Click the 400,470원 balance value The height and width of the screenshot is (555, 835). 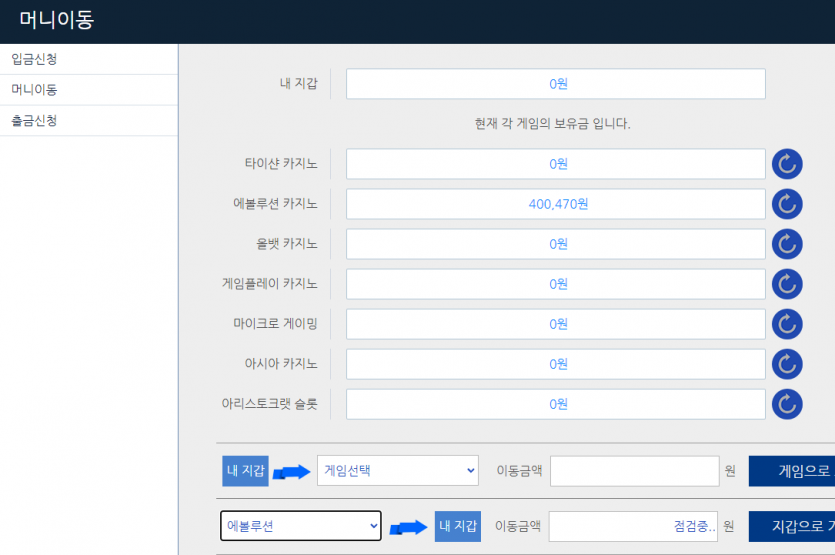(558, 204)
